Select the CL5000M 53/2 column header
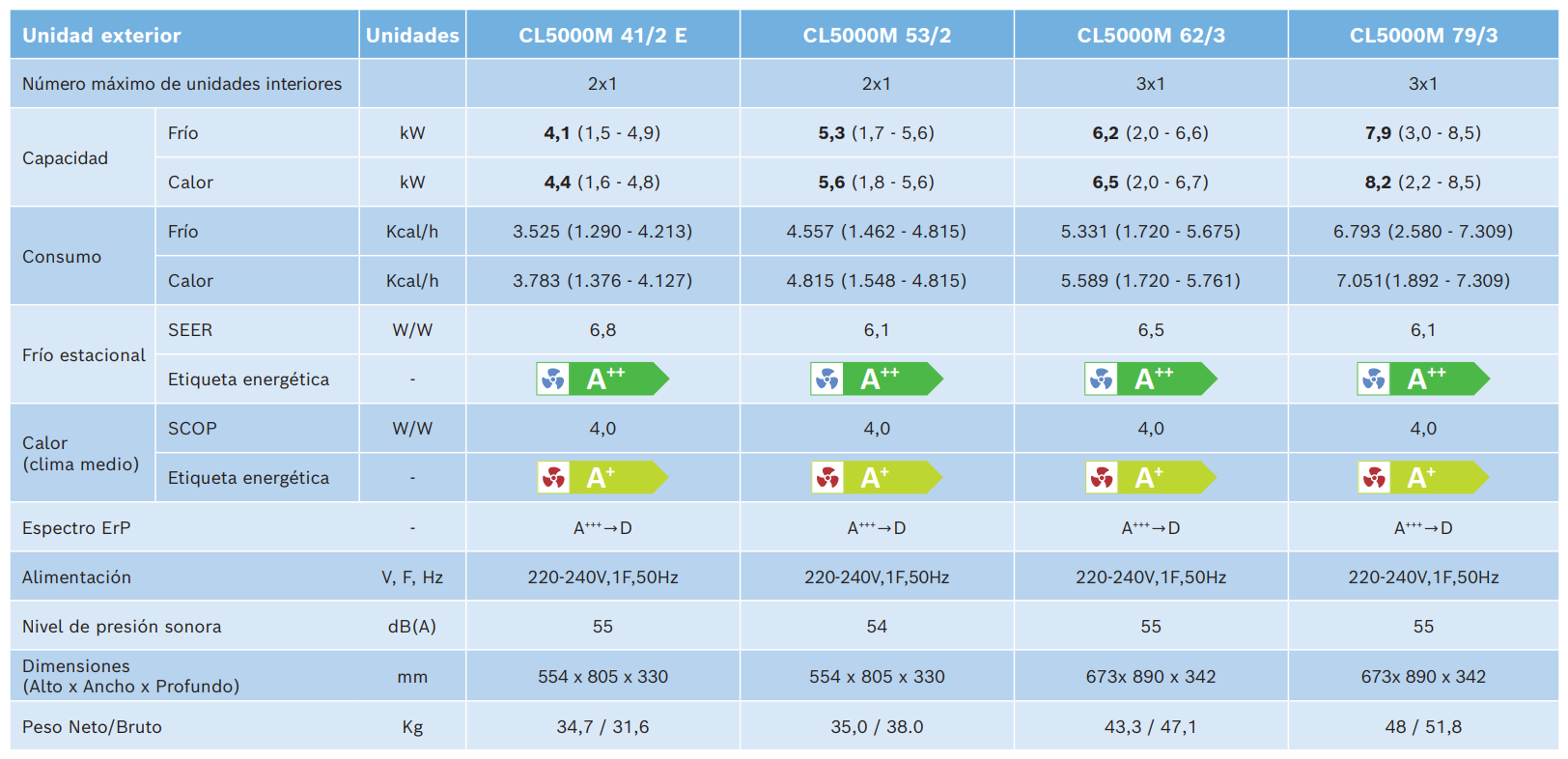 [877, 36]
